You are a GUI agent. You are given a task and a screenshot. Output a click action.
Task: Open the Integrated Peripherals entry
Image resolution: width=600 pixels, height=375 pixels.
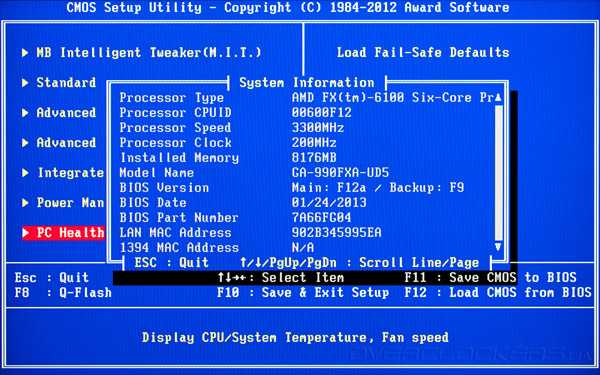pyautogui.click(x=70, y=173)
